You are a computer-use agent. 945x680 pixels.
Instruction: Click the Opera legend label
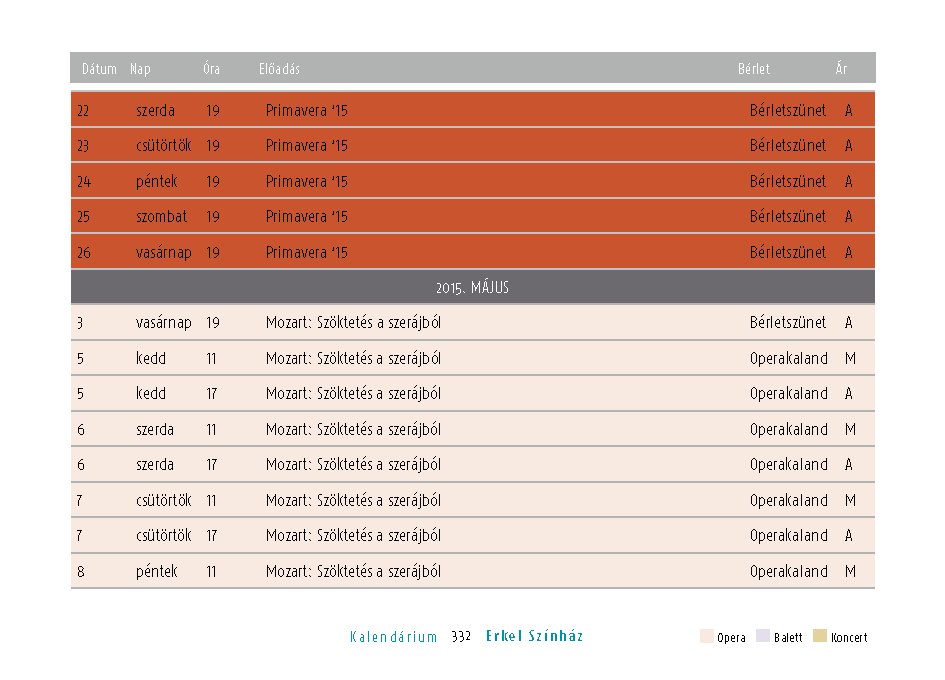(x=731, y=638)
